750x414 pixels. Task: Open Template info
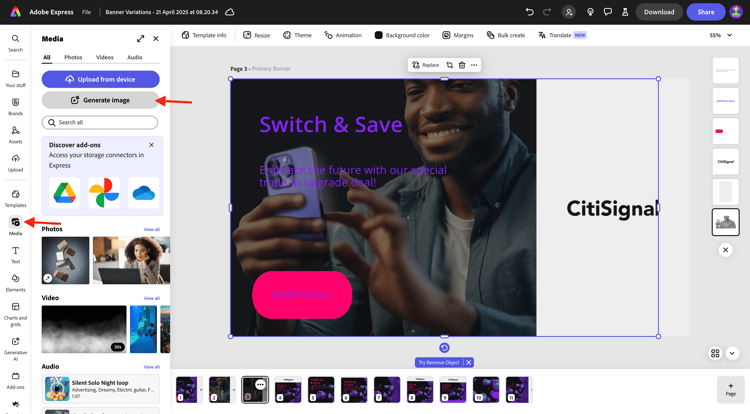[x=204, y=35]
